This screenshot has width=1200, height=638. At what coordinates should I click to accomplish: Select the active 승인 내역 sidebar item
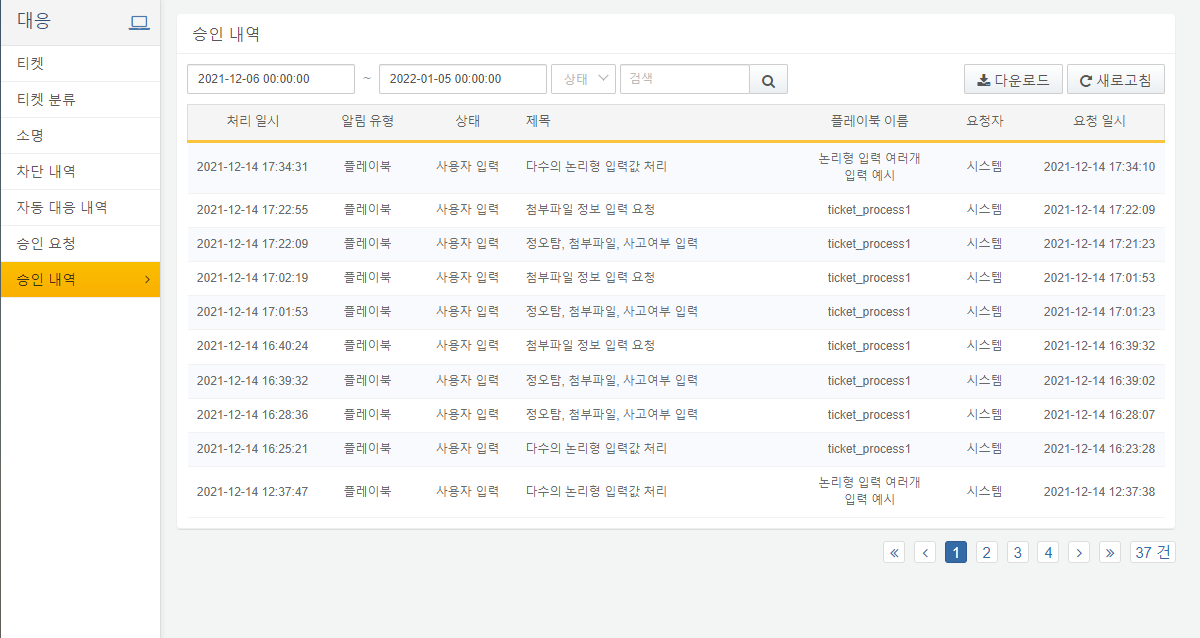[80, 280]
